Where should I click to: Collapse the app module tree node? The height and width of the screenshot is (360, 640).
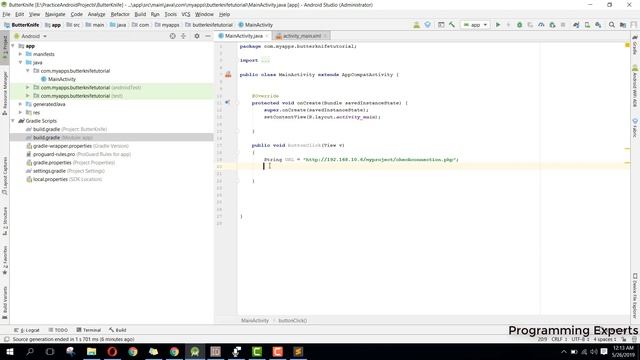pyautogui.click(x=13, y=46)
